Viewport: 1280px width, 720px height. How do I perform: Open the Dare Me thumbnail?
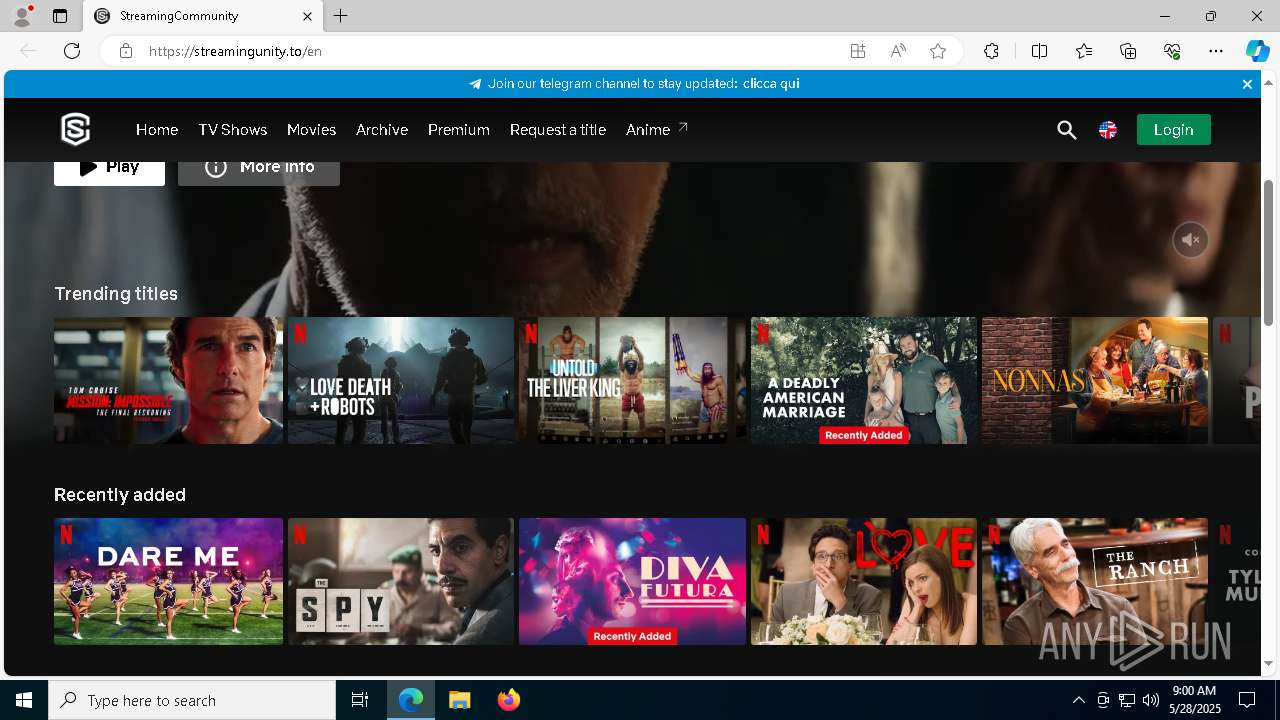[168, 581]
